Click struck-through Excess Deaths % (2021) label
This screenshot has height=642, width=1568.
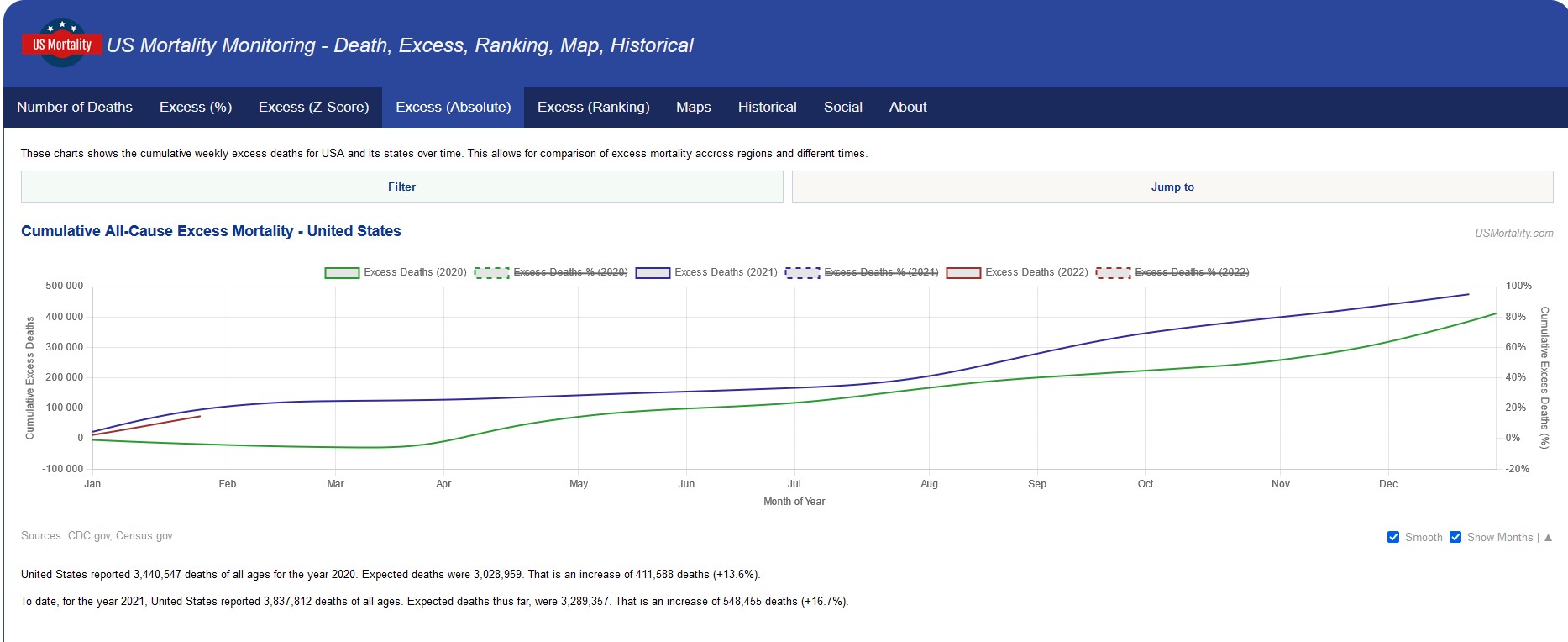pos(881,272)
